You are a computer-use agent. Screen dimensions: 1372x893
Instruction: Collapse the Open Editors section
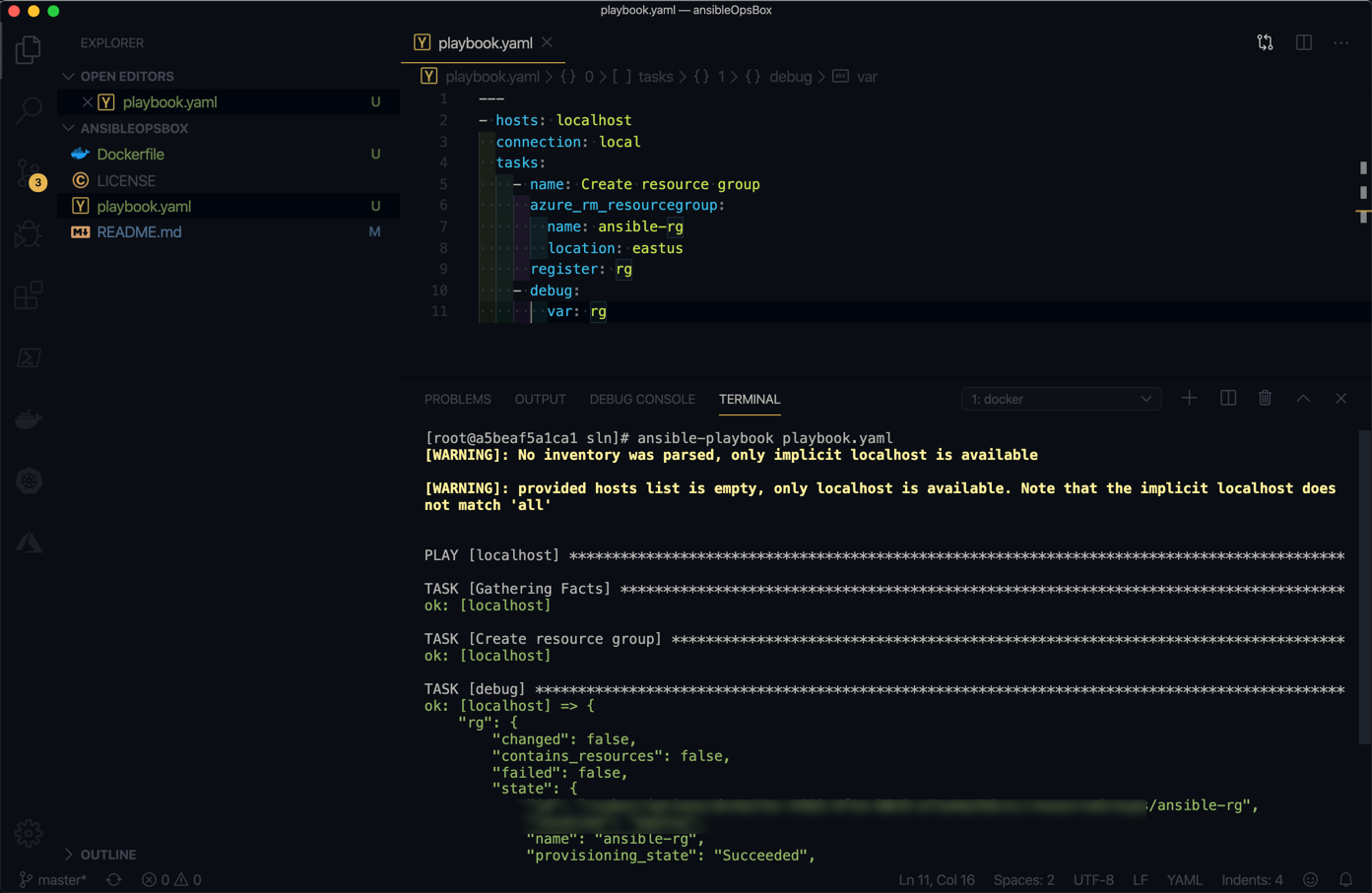point(126,76)
